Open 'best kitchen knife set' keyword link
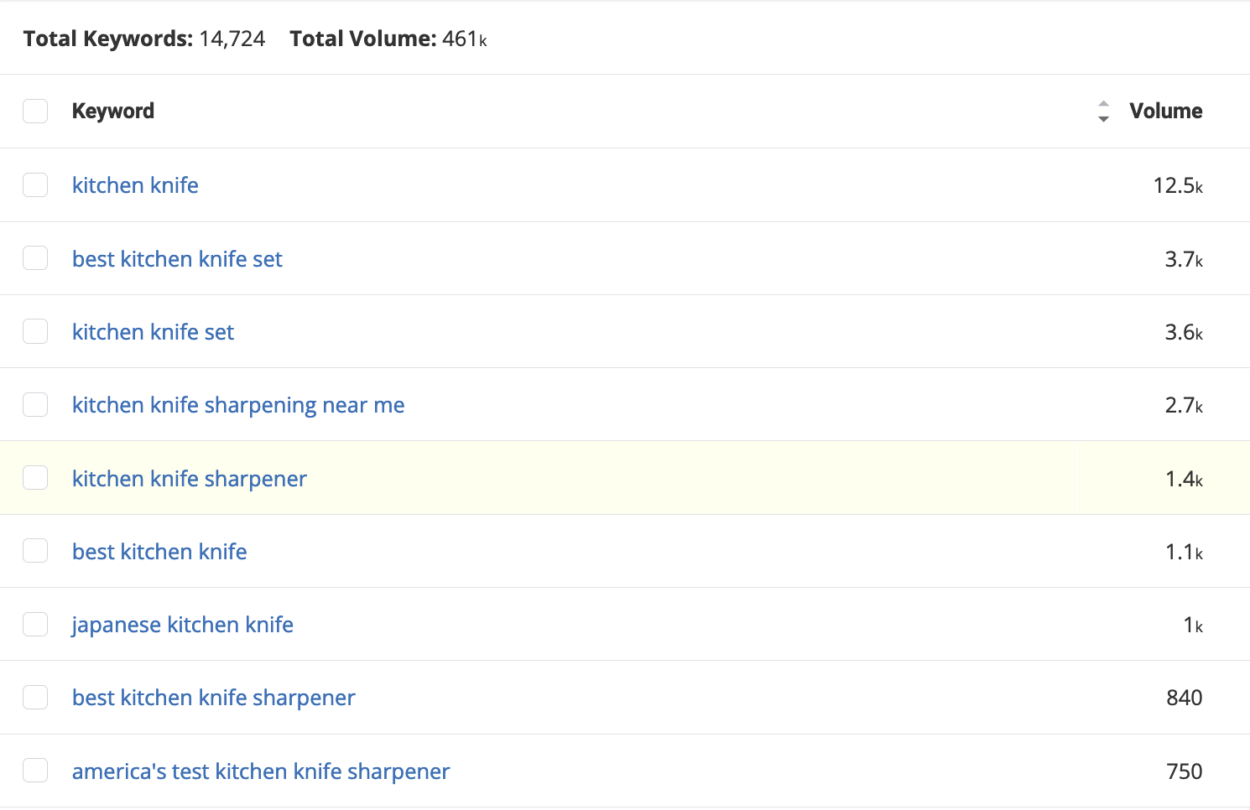This screenshot has height=810, width=1250. pyautogui.click(x=177, y=259)
